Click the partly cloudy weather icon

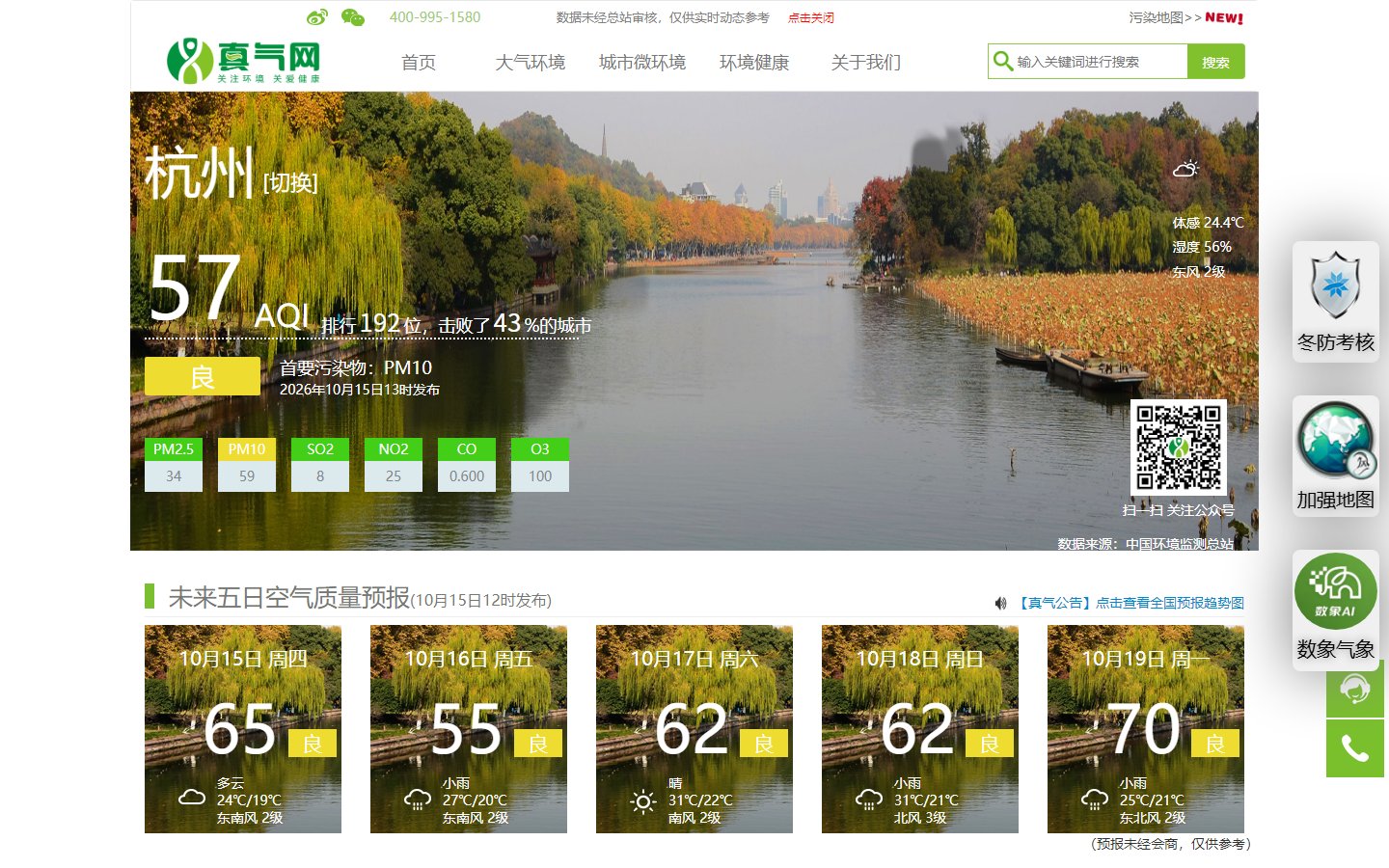[1185, 169]
